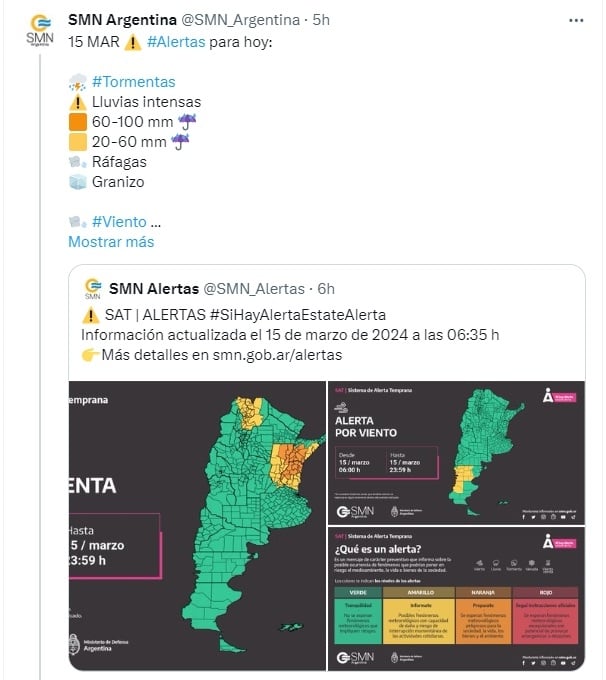Image resolution: width=606 pixels, height=680 pixels.
Task: Expand tweet with Mostrar más
Action: (111, 242)
